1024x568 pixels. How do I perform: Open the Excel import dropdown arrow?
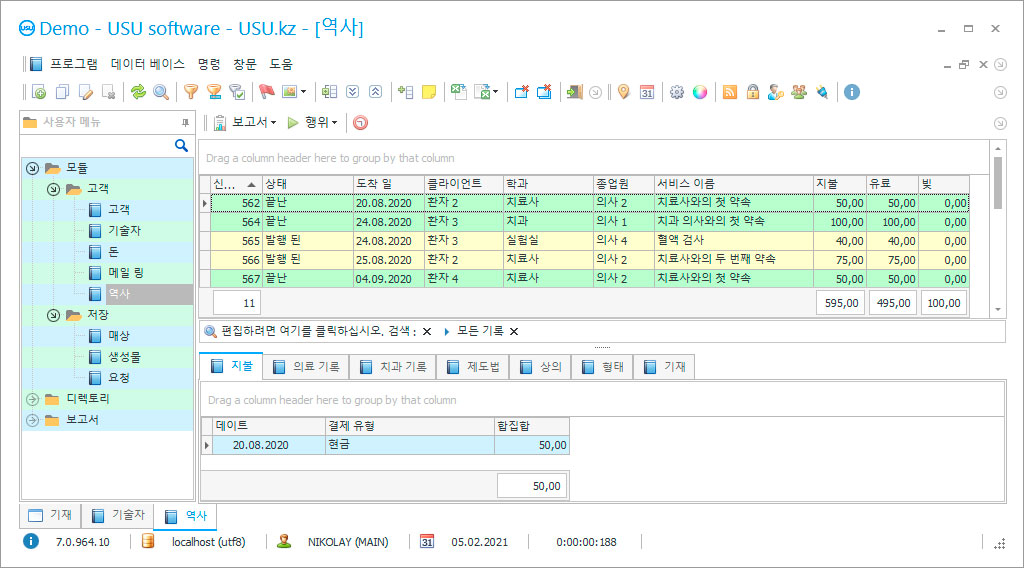[496, 92]
